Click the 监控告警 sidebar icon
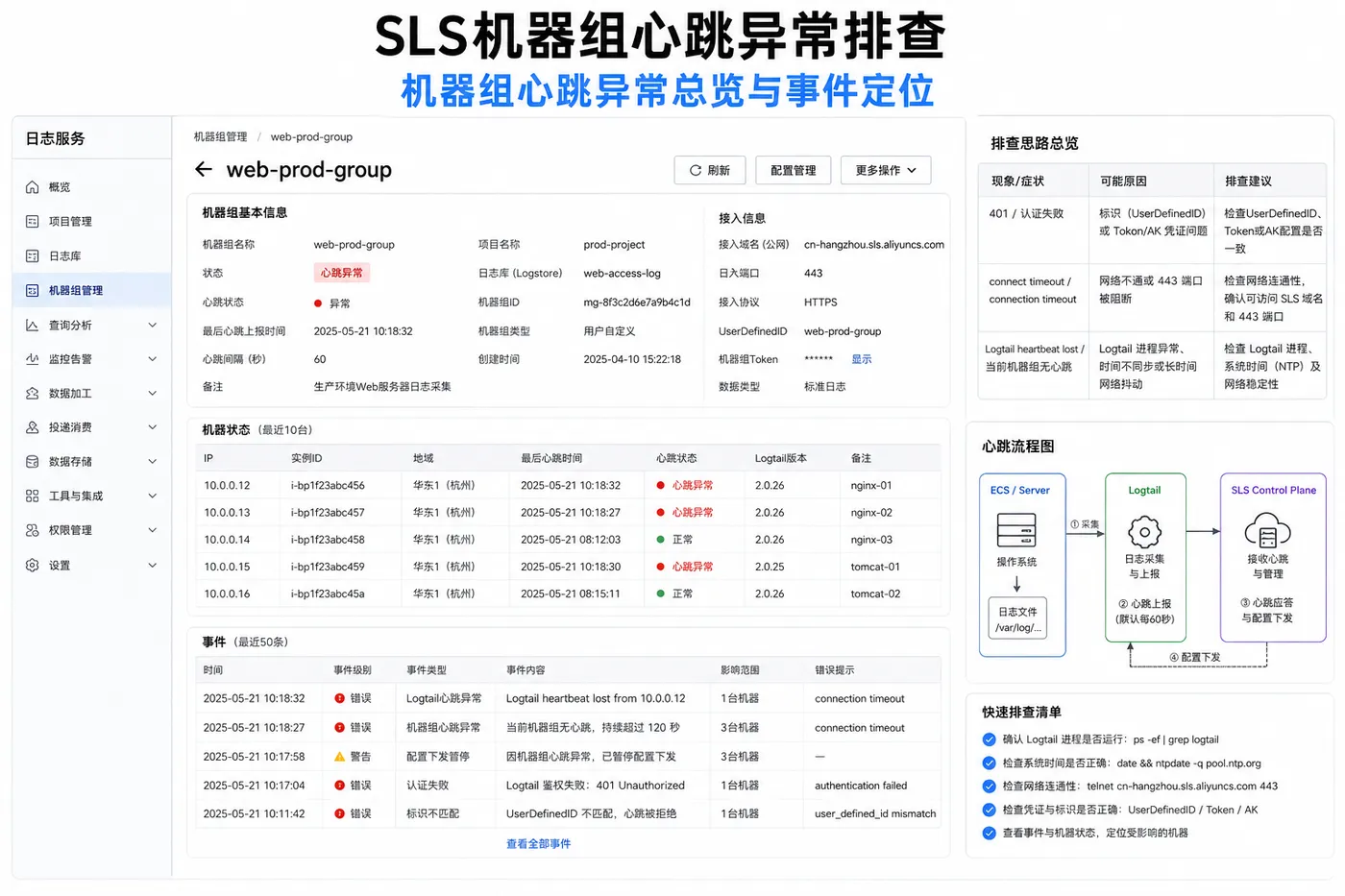The width and height of the screenshot is (1345, 896). click(x=33, y=359)
